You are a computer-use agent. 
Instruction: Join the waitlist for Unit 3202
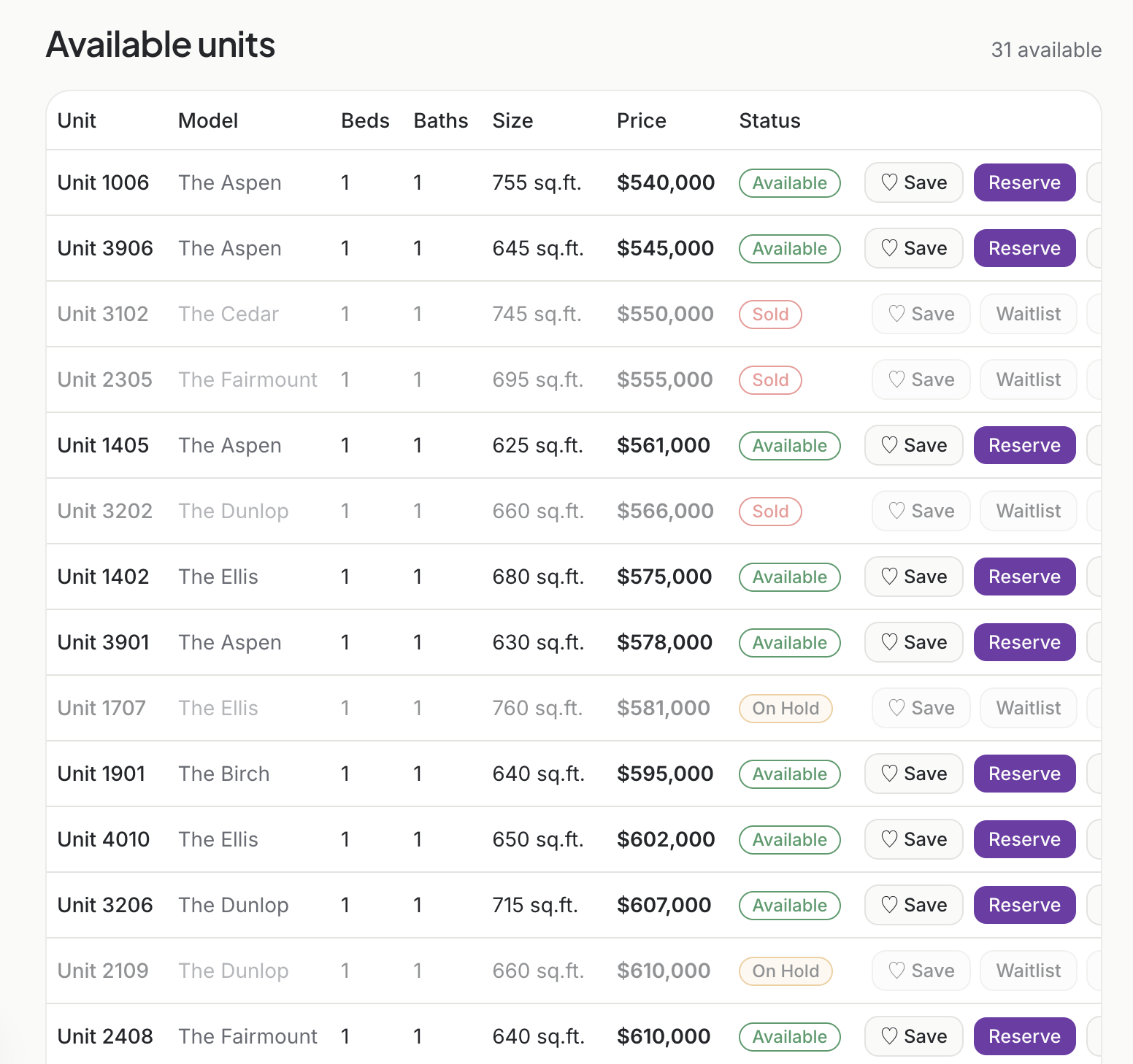(x=1029, y=511)
